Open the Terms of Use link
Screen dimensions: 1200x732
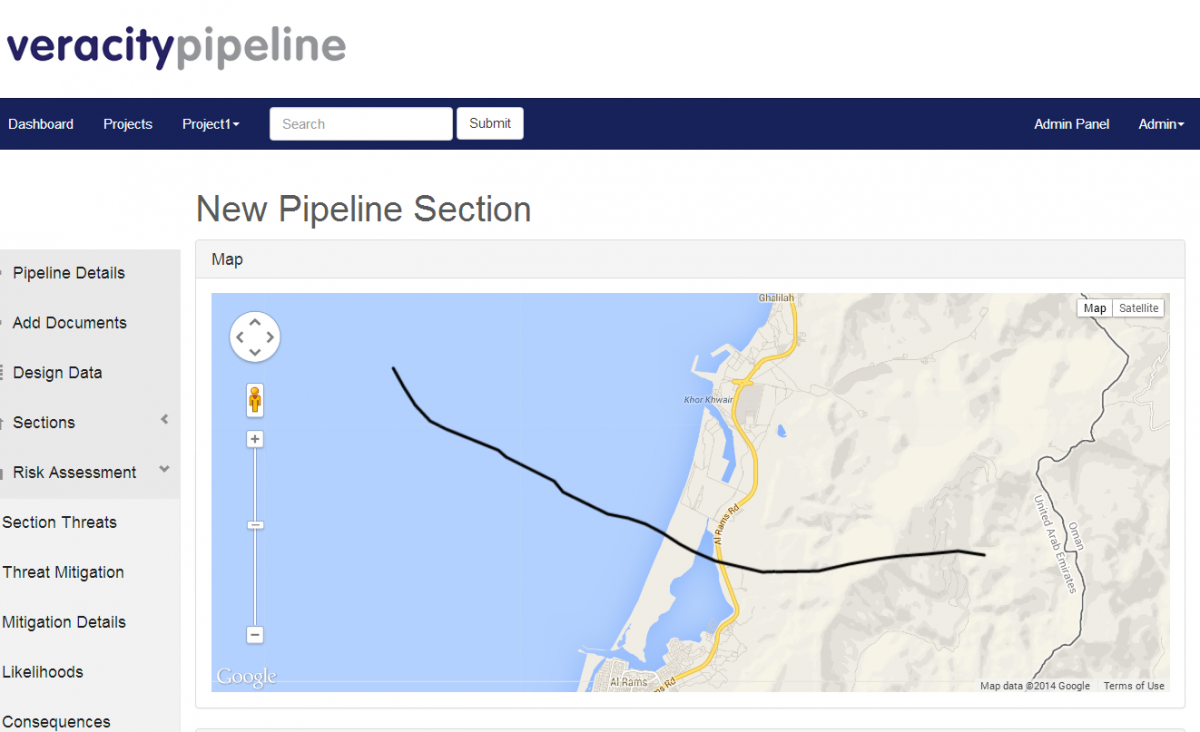click(1133, 686)
